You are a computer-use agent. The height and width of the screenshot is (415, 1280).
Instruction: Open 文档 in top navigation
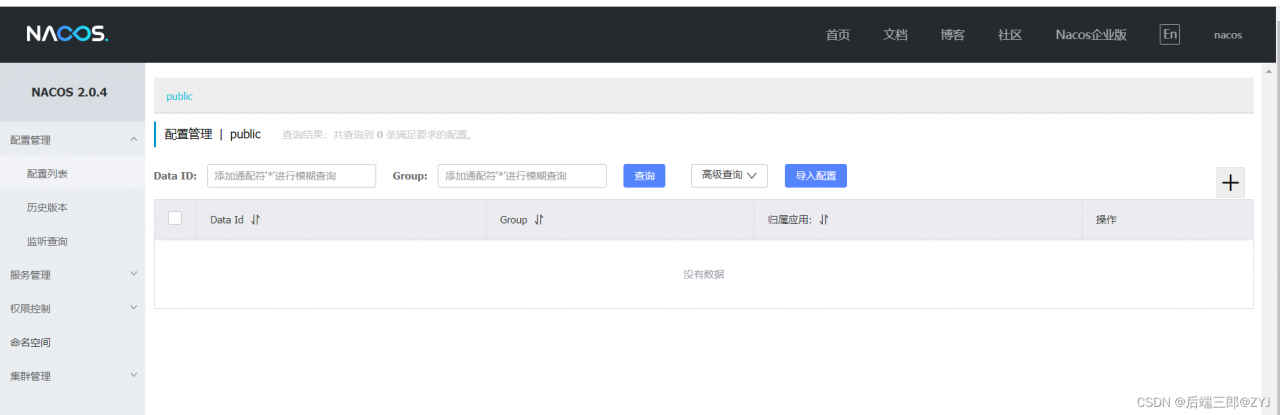click(x=896, y=34)
